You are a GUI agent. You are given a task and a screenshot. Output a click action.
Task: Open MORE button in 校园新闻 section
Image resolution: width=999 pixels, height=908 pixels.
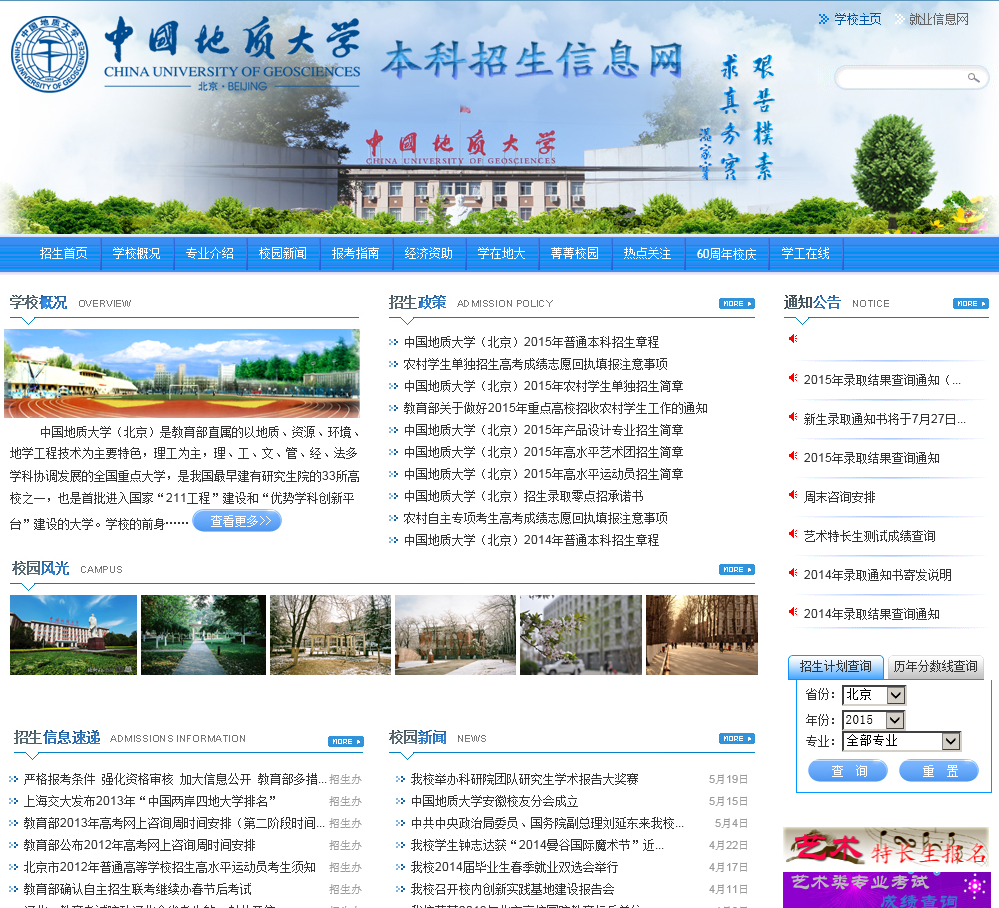tap(737, 739)
